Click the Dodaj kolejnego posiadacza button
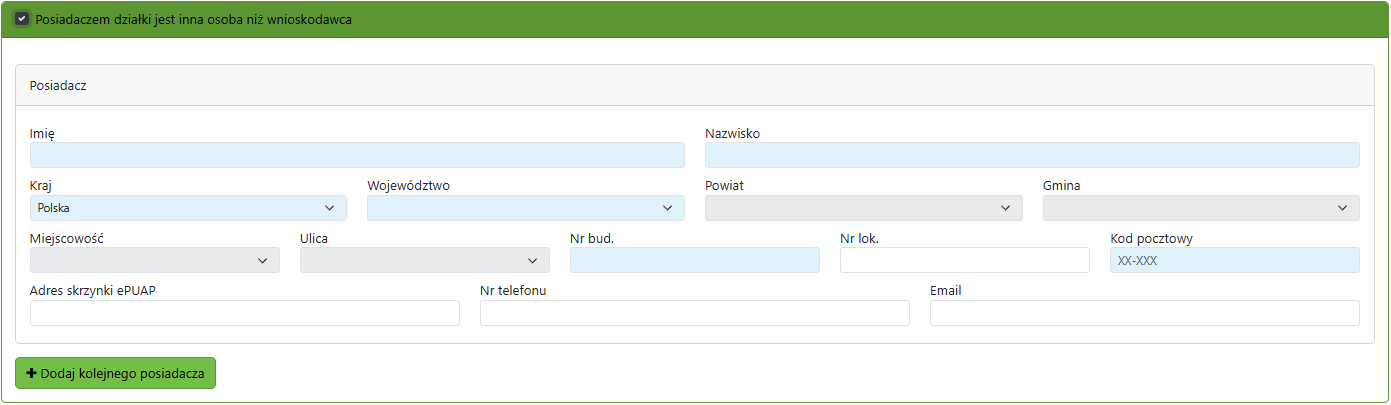The image size is (1391, 405). [x=115, y=373]
